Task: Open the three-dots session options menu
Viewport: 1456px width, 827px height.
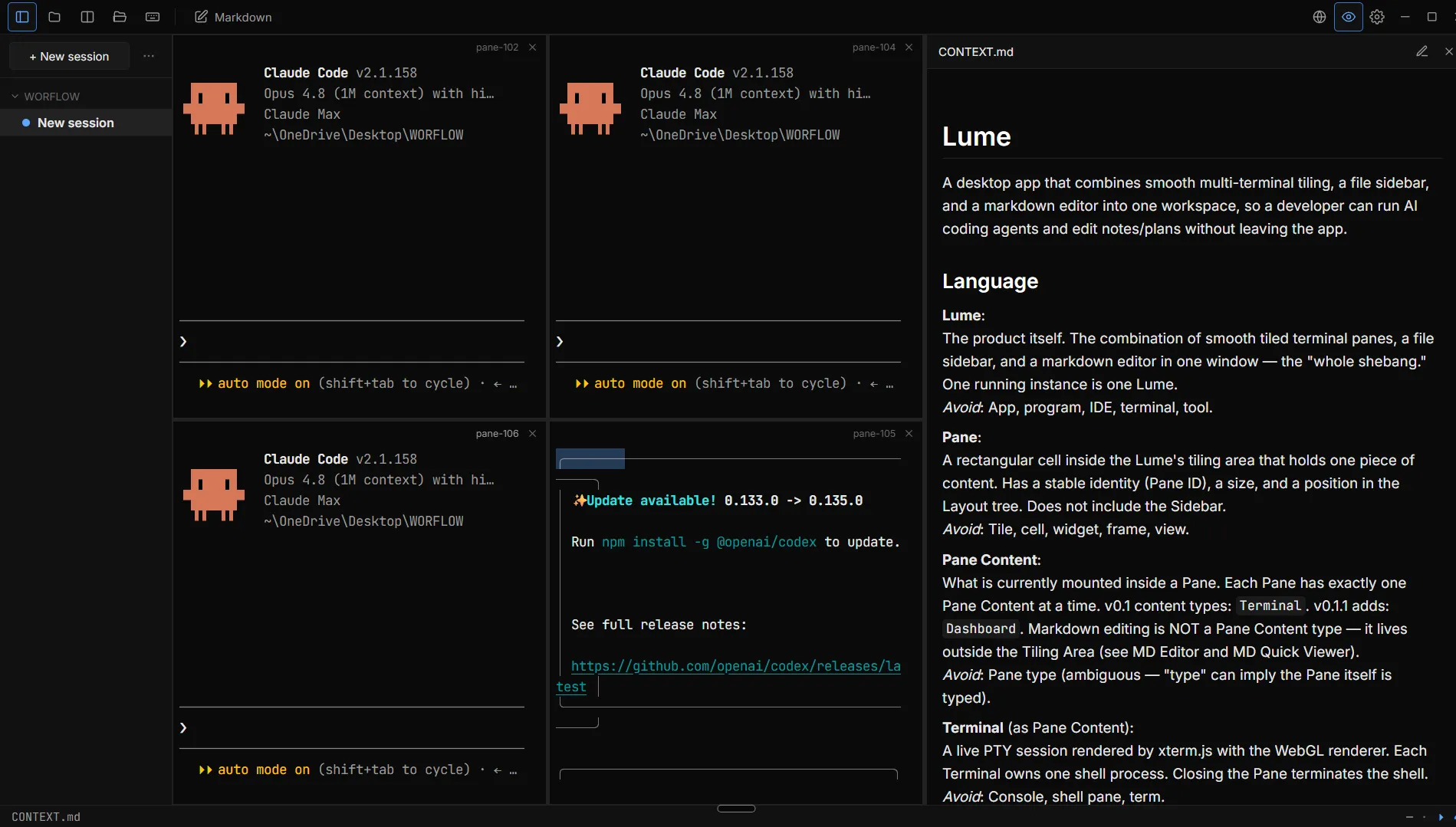Action: click(x=149, y=56)
